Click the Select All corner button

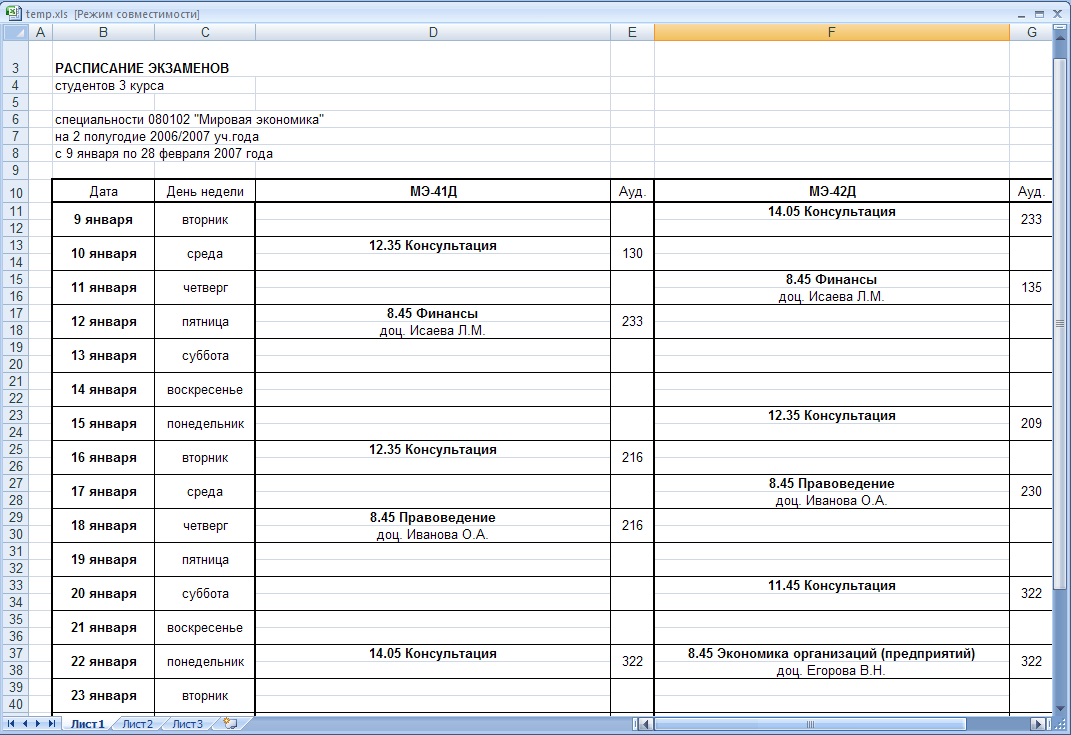click(16, 32)
